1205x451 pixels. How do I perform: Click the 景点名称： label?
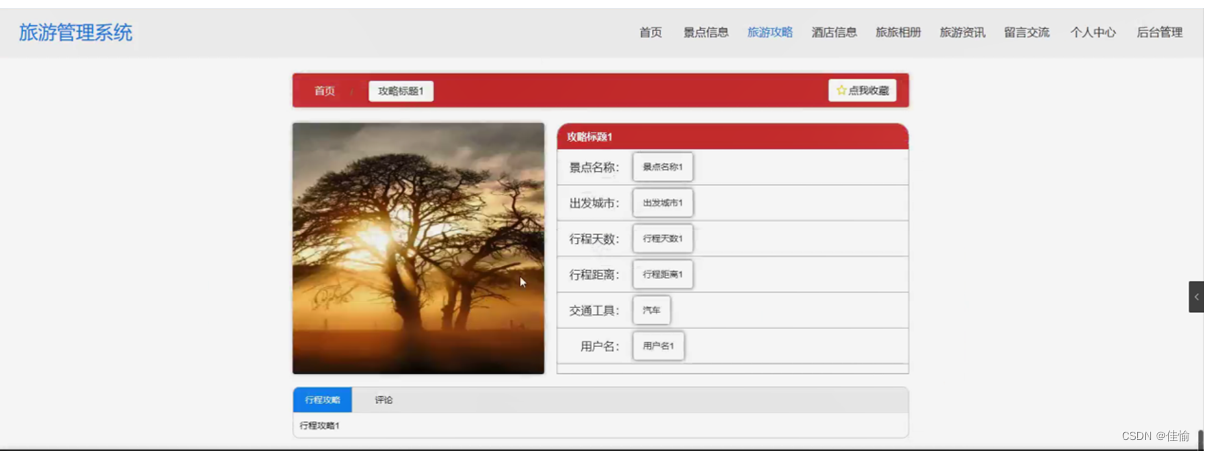[x=595, y=168]
